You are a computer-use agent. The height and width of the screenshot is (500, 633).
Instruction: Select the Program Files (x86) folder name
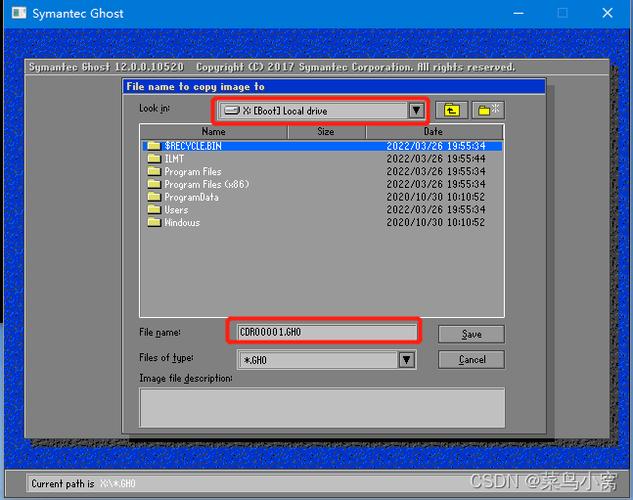207,184
